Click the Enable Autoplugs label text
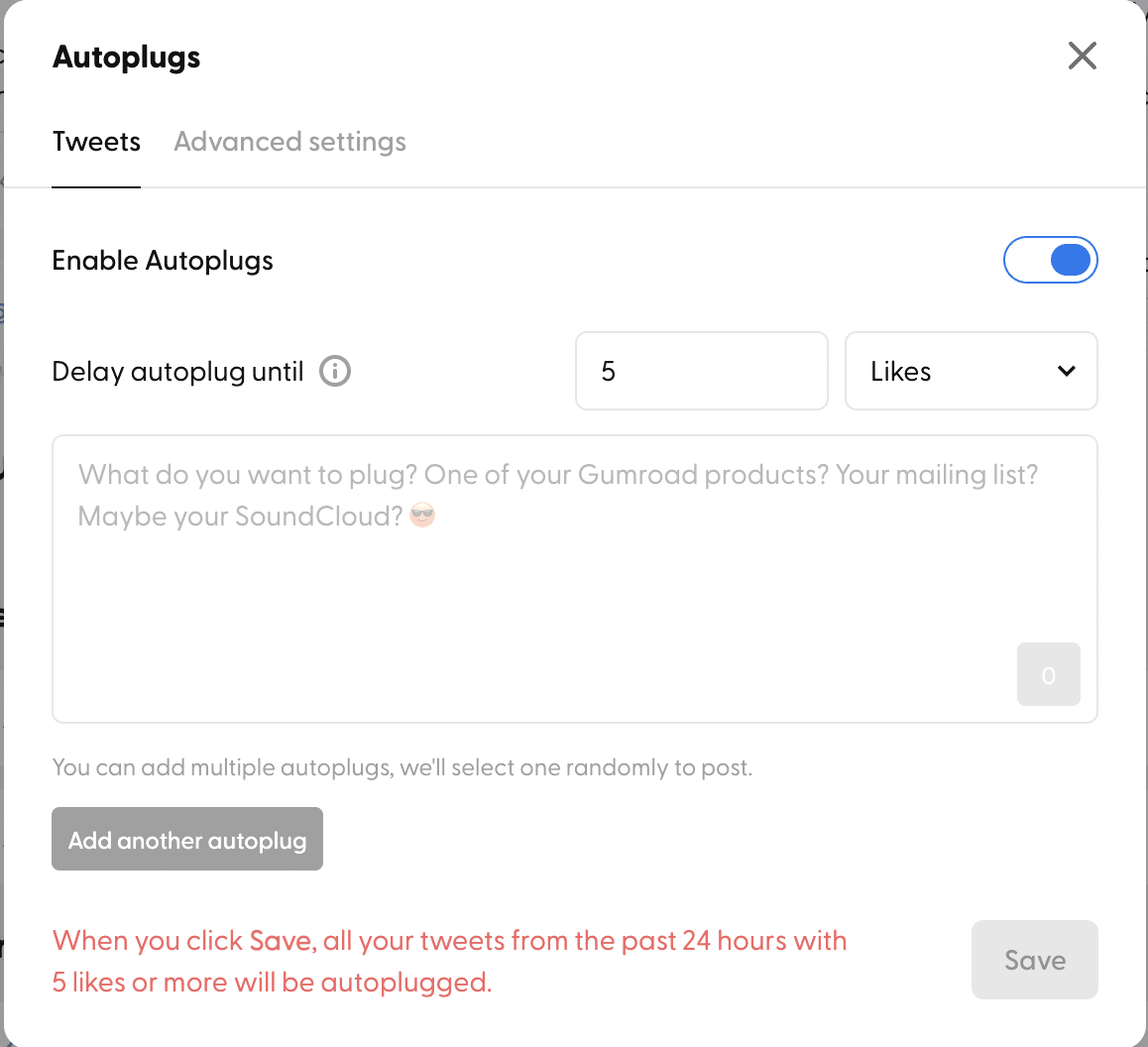The width and height of the screenshot is (1148, 1047). click(163, 261)
